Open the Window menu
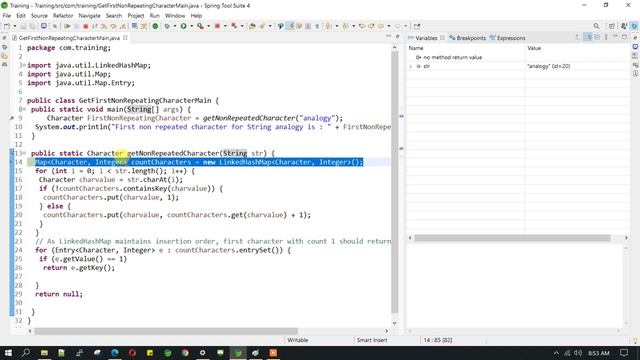The width and height of the screenshot is (640, 360). click(175, 16)
